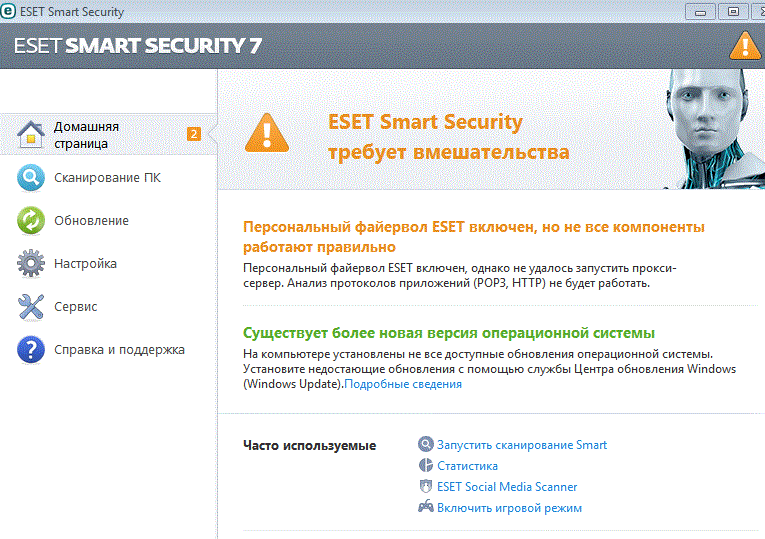
Task: Click the Tools wrench icon
Action: 32,307
